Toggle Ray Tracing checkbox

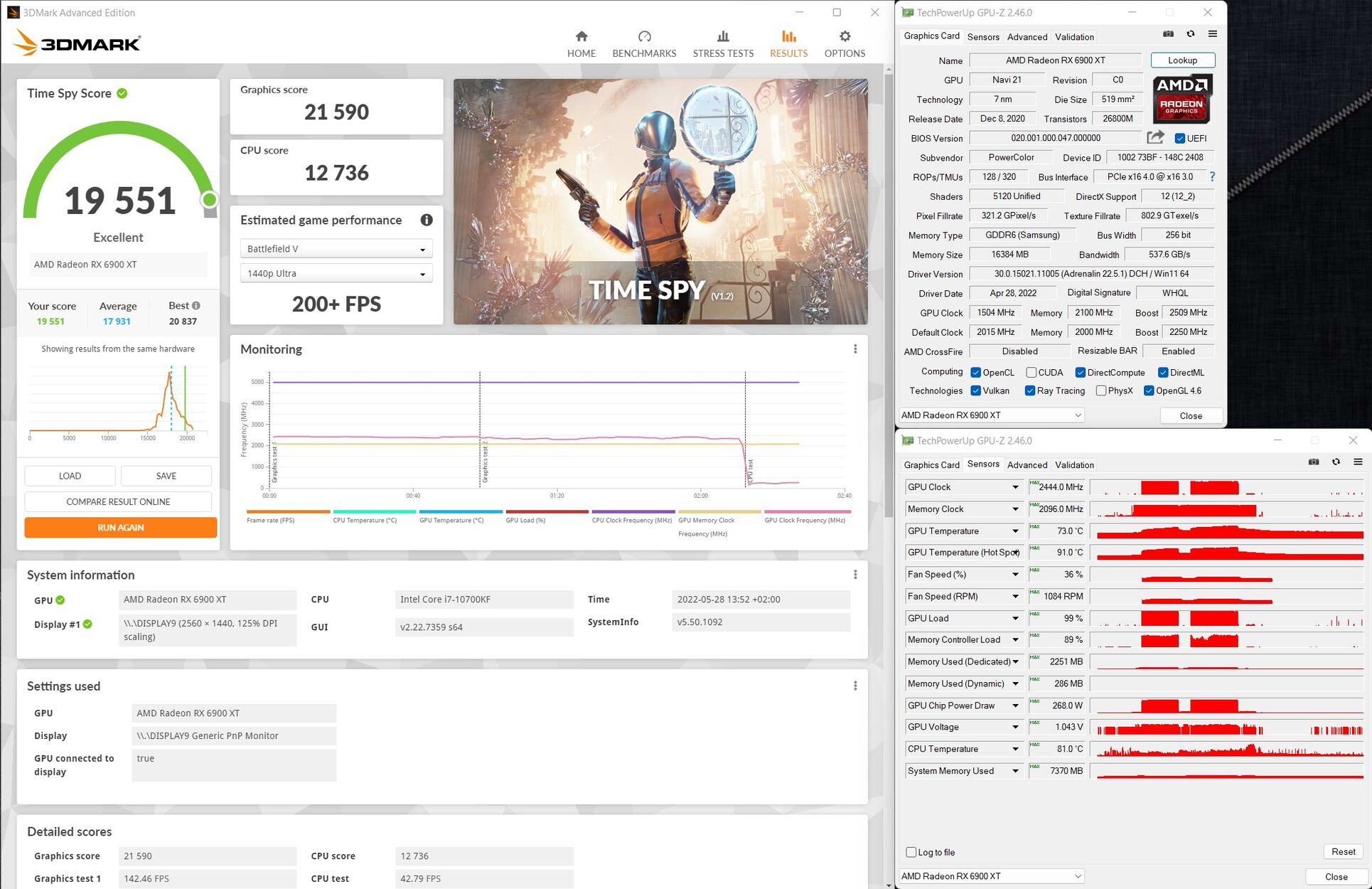1030,390
